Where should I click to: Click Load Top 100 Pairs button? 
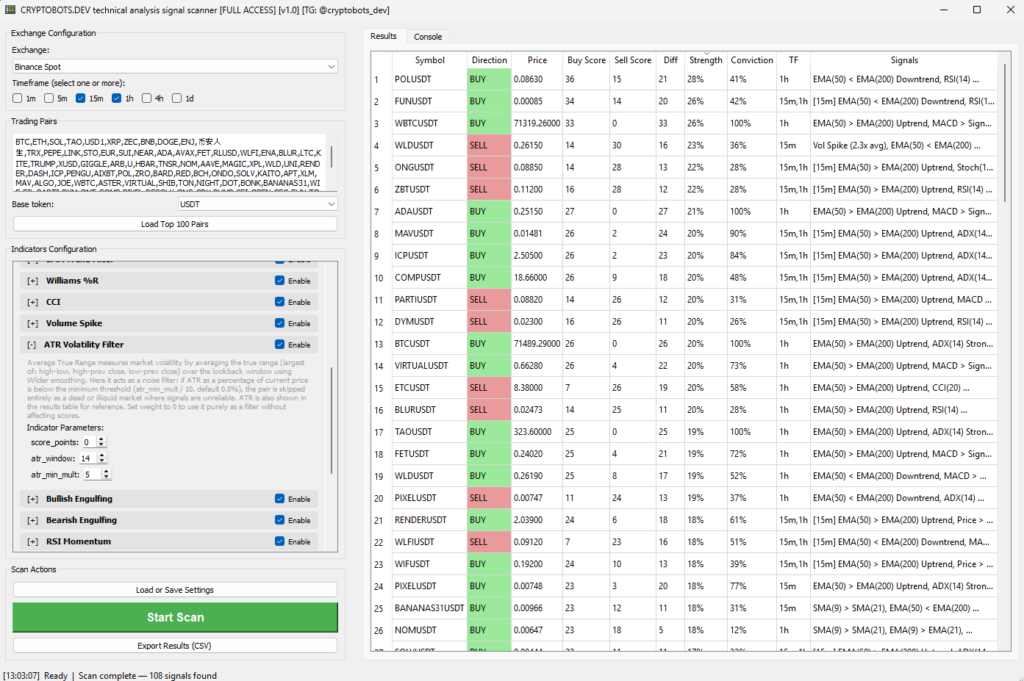[175, 224]
